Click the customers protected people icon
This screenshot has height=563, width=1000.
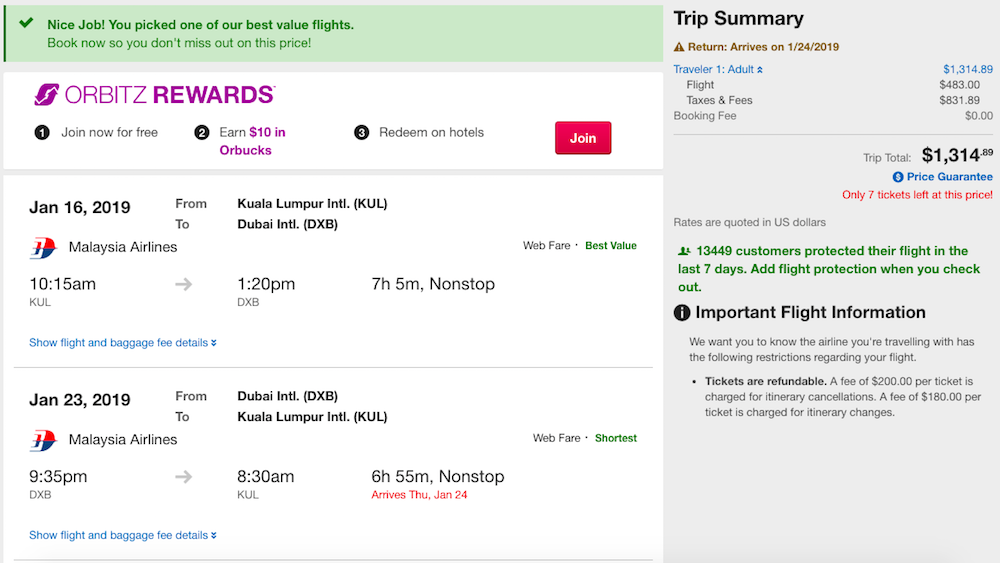pyautogui.click(x=684, y=251)
